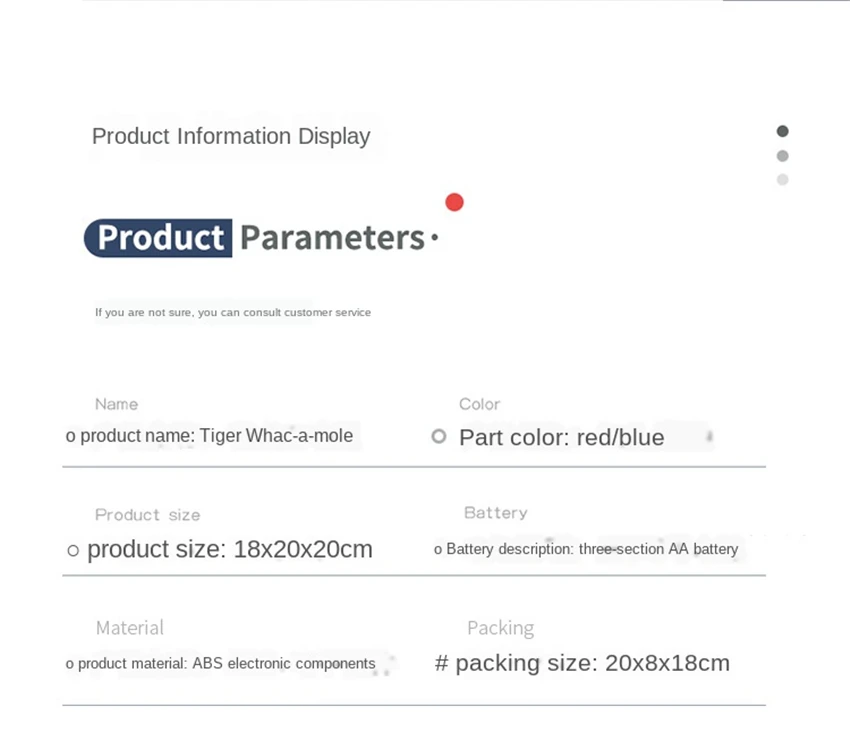Screen dimensions: 850x749
Task: Click the Product blue badge label
Action: 160,238
